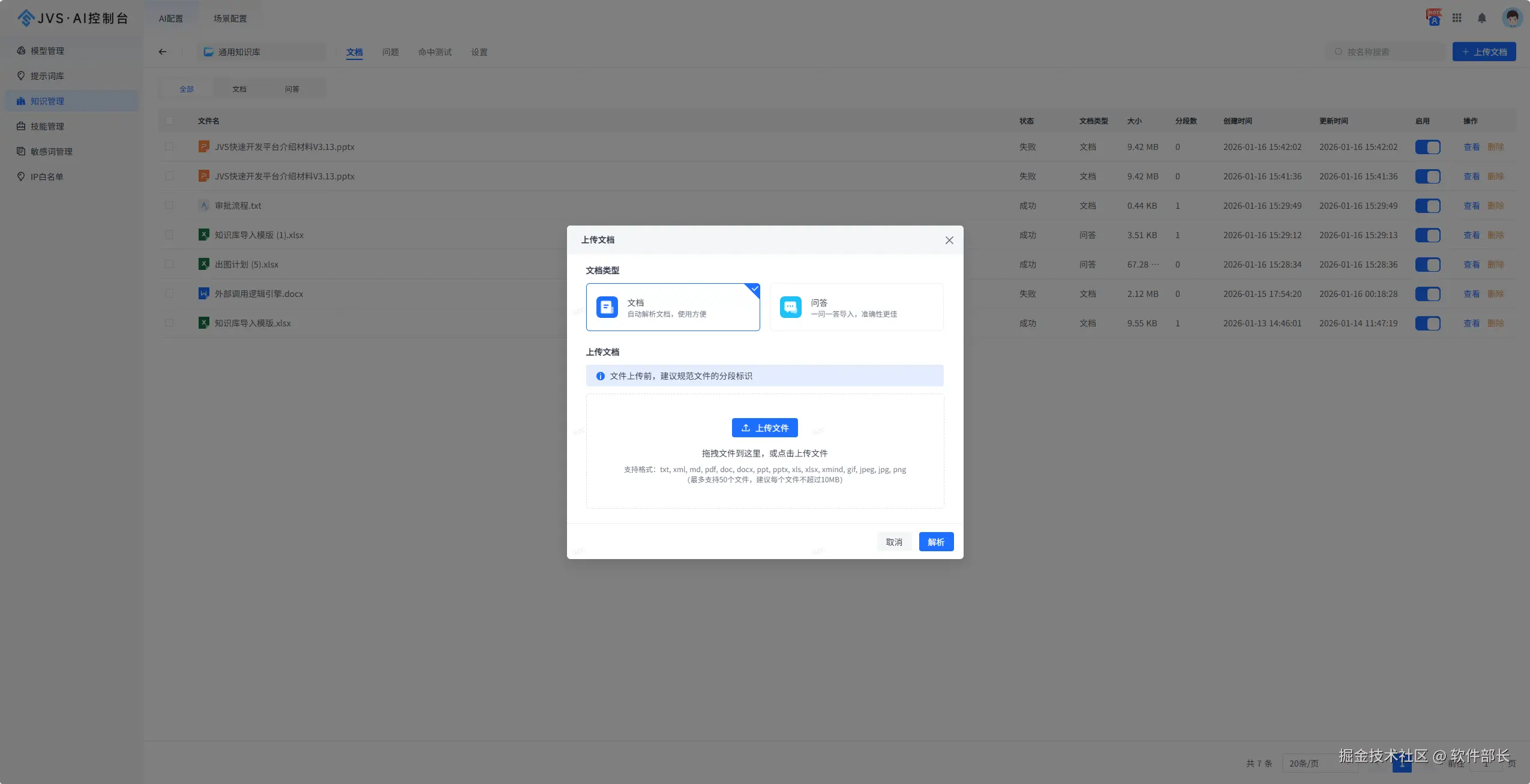The width and height of the screenshot is (1530, 784).
Task: Tick the select-all header checkbox
Action: (x=169, y=121)
